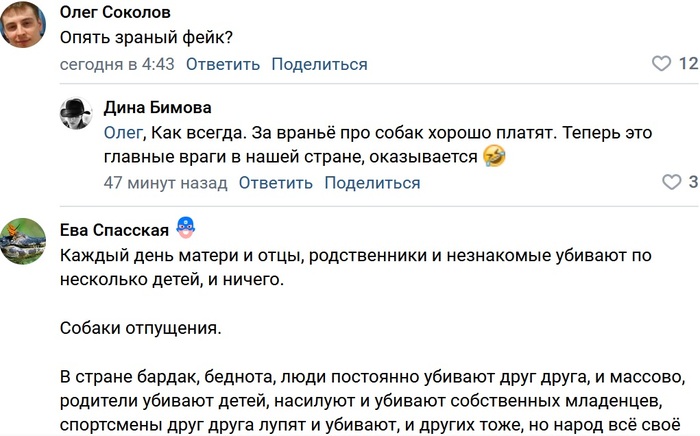Click the "47 минут назад" timestamp
The image size is (700, 436).
(x=166, y=183)
